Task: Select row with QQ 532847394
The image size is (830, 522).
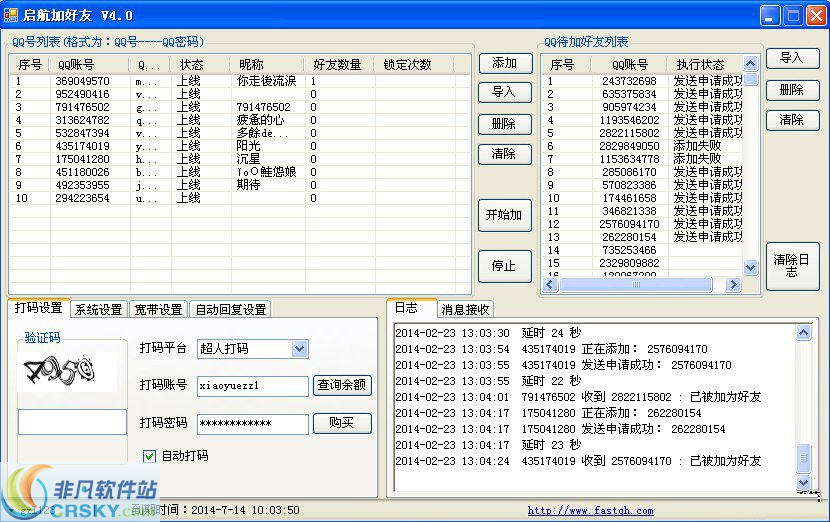Action: point(239,133)
